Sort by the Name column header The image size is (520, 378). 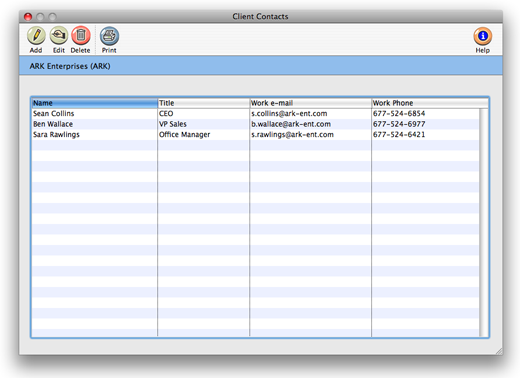pos(94,103)
